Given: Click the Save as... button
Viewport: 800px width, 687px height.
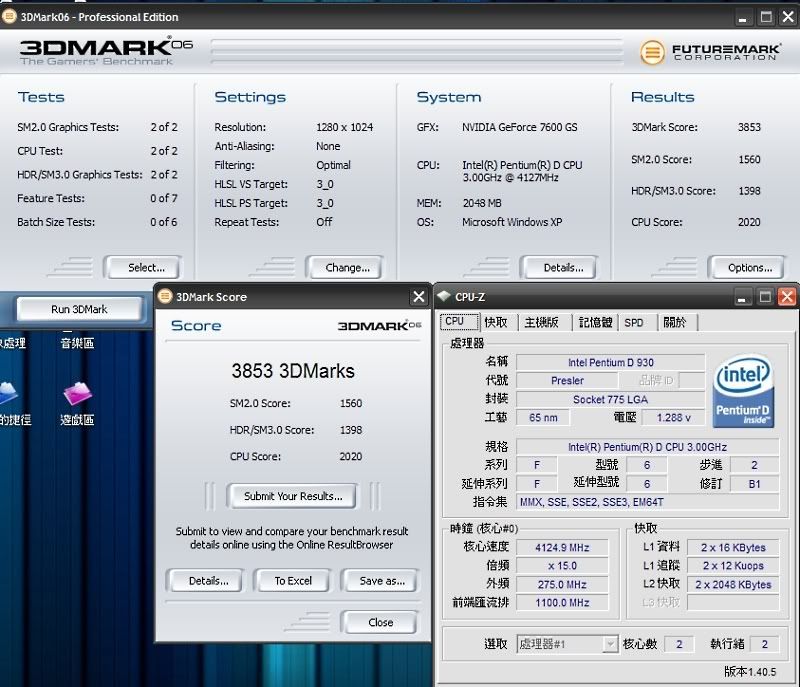Looking at the screenshot, I should tap(382, 581).
